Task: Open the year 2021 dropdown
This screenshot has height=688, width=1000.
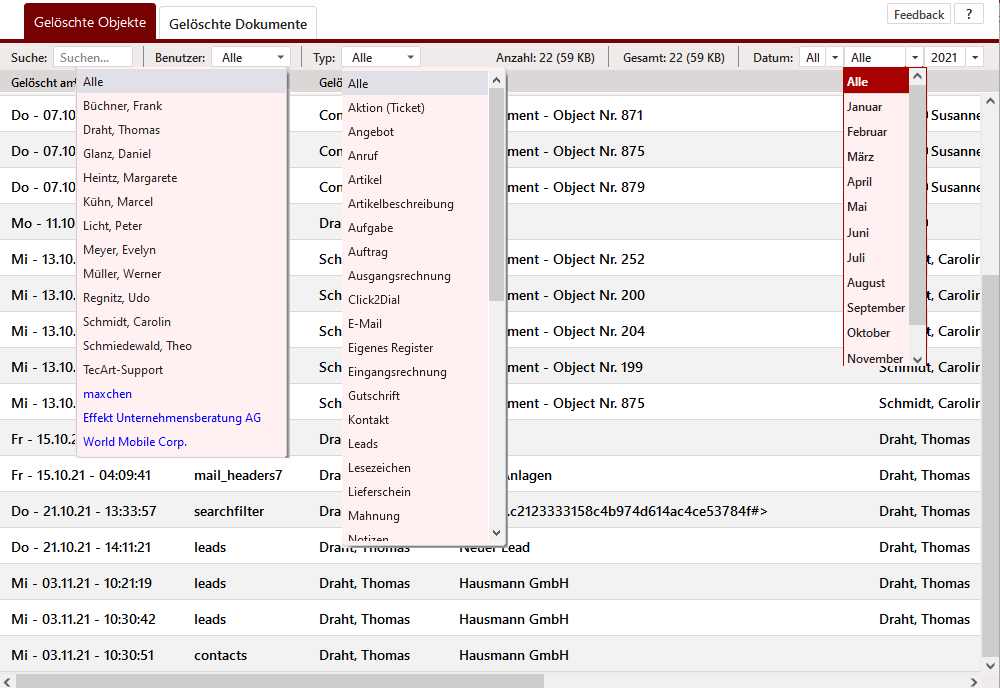Action: pos(975,58)
